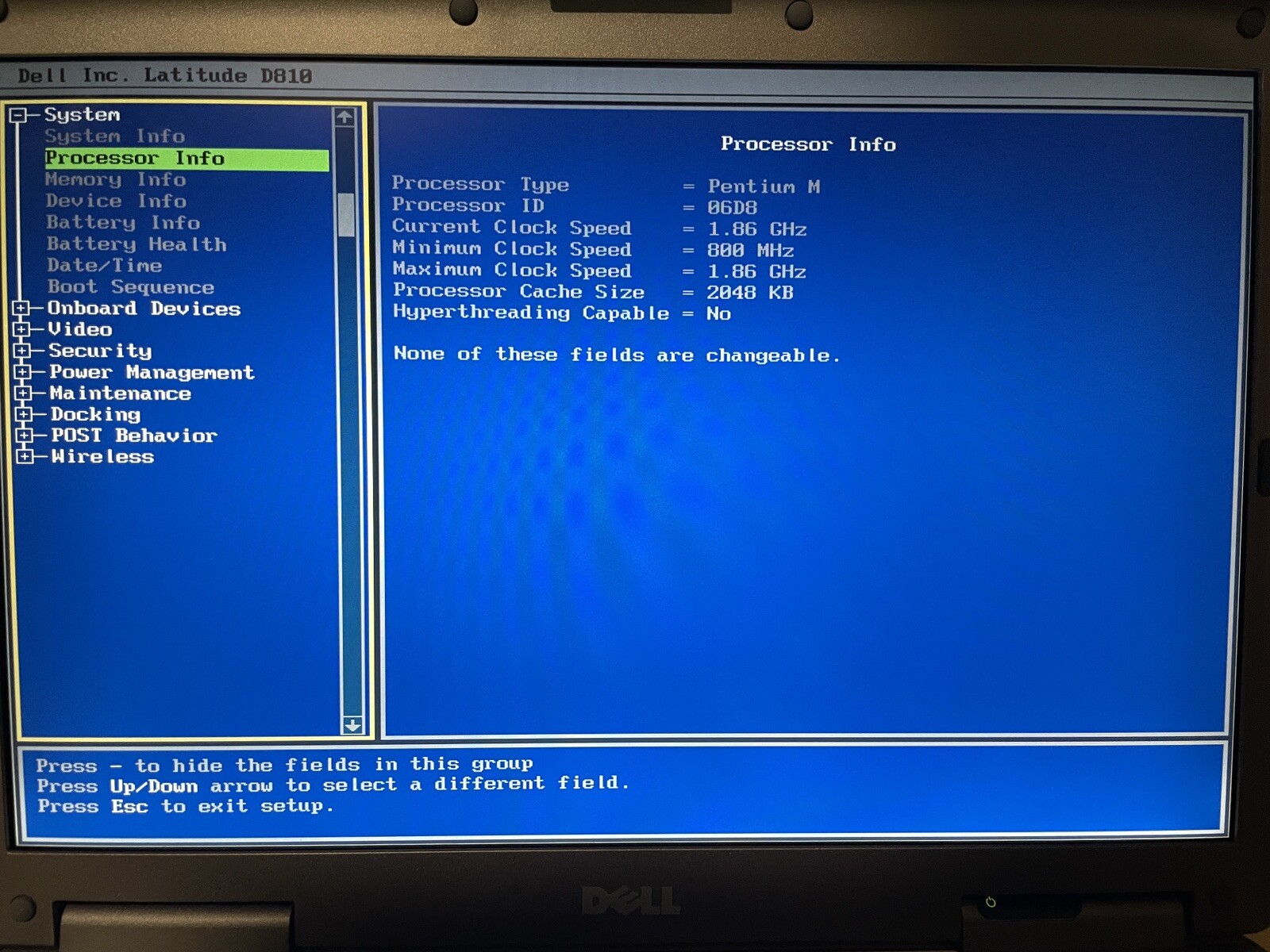Image resolution: width=1270 pixels, height=952 pixels.
Task: Select POST Behavior label
Action: [x=134, y=436]
